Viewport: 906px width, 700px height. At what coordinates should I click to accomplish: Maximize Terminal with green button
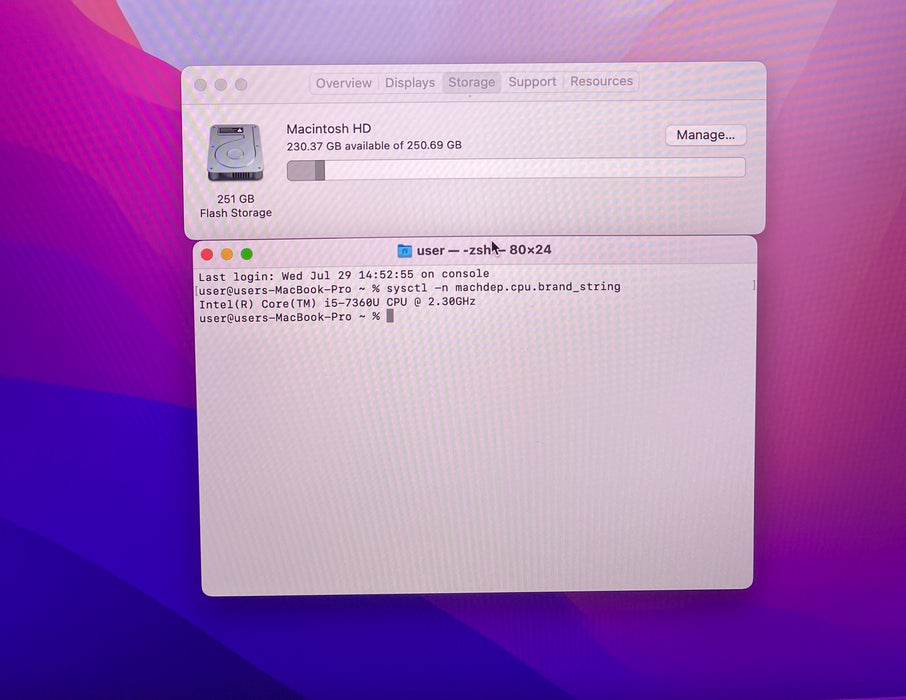point(247,253)
